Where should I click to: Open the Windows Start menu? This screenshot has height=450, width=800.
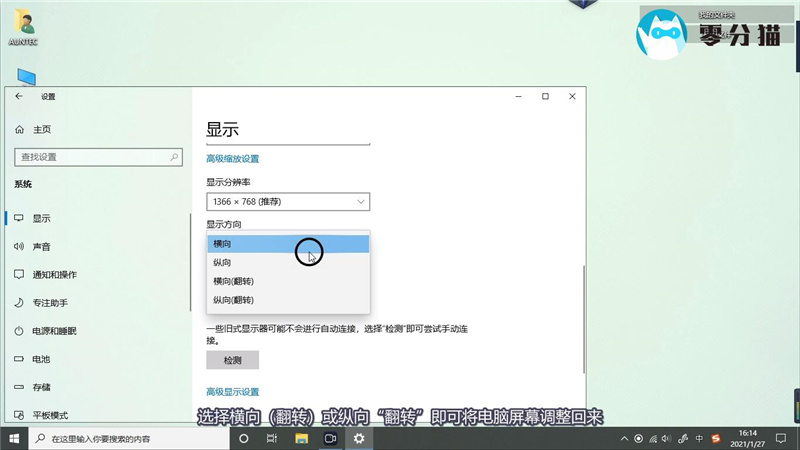[x=14, y=438]
